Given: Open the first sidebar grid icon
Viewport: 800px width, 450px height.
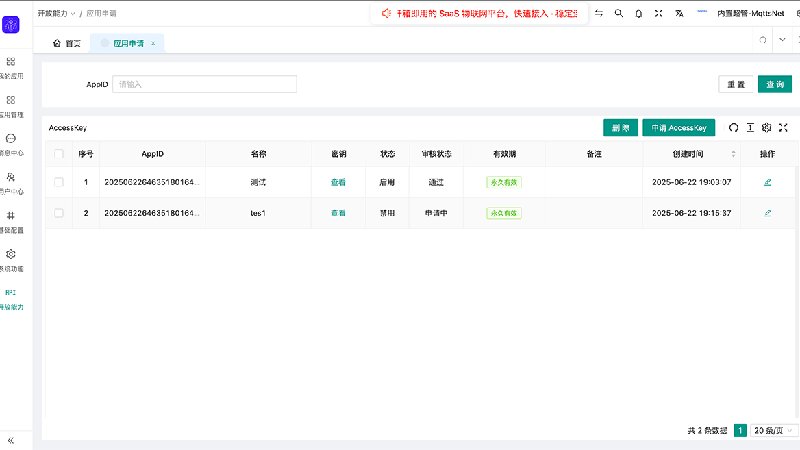Looking at the screenshot, I should (x=11, y=62).
